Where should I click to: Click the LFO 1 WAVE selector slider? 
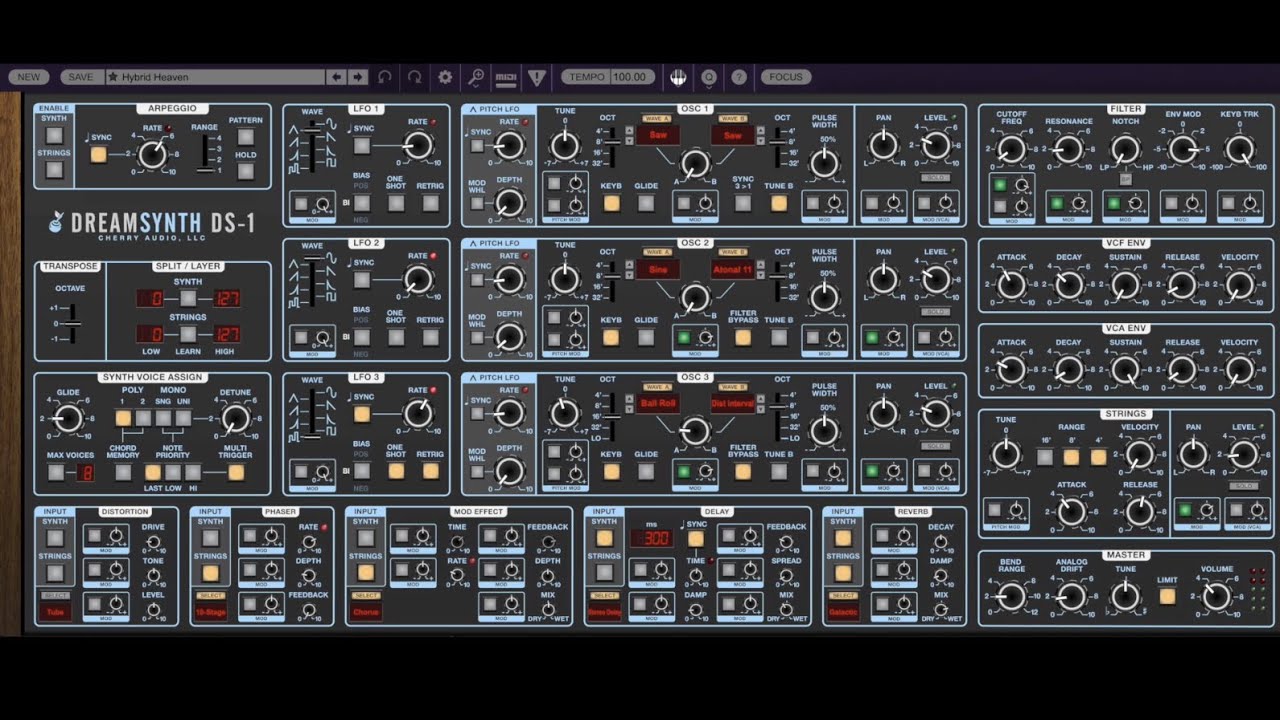[312, 147]
